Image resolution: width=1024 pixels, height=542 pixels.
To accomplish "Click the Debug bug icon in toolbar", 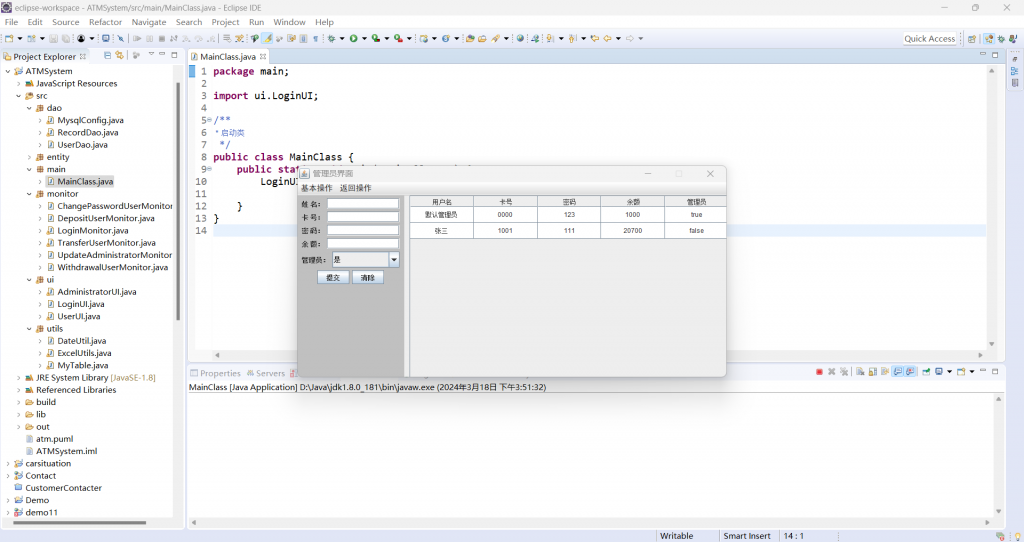I will 330,39.
